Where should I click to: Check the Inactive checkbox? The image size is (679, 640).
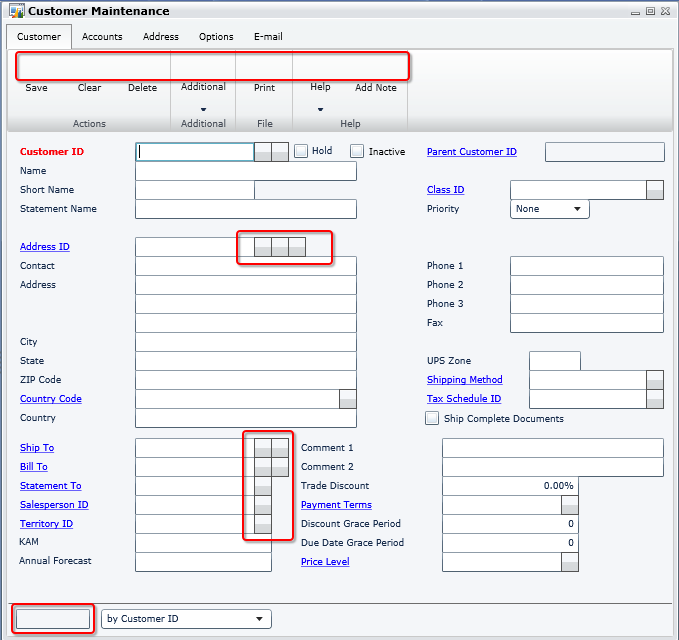[357, 151]
